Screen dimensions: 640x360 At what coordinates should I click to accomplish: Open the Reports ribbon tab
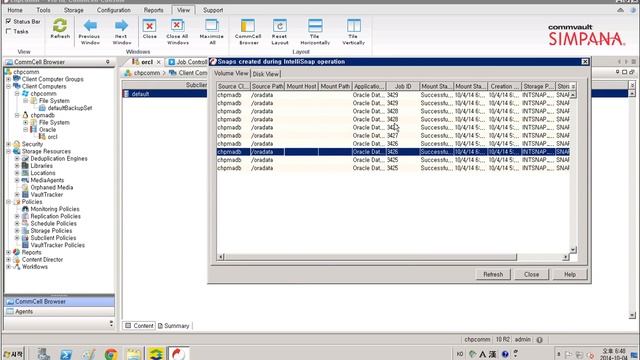[x=153, y=10]
